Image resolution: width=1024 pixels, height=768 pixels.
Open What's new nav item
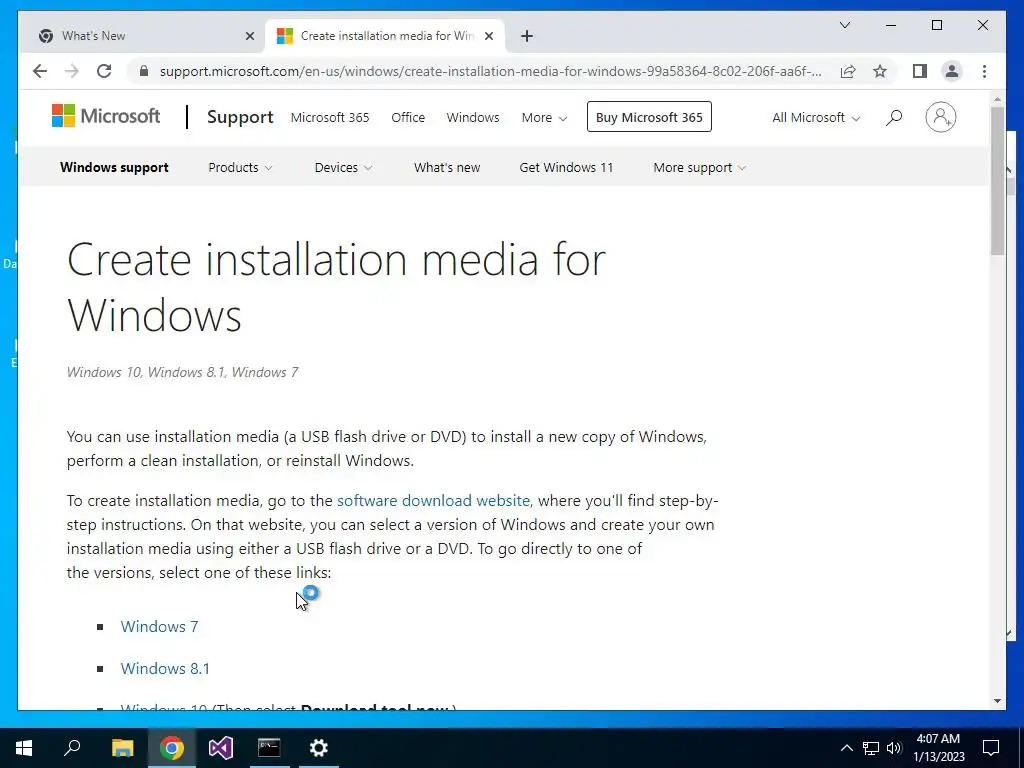447,167
